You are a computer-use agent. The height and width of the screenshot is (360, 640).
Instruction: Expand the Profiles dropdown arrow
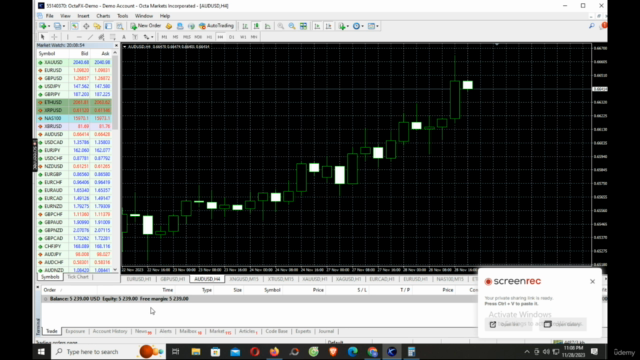(64, 26)
